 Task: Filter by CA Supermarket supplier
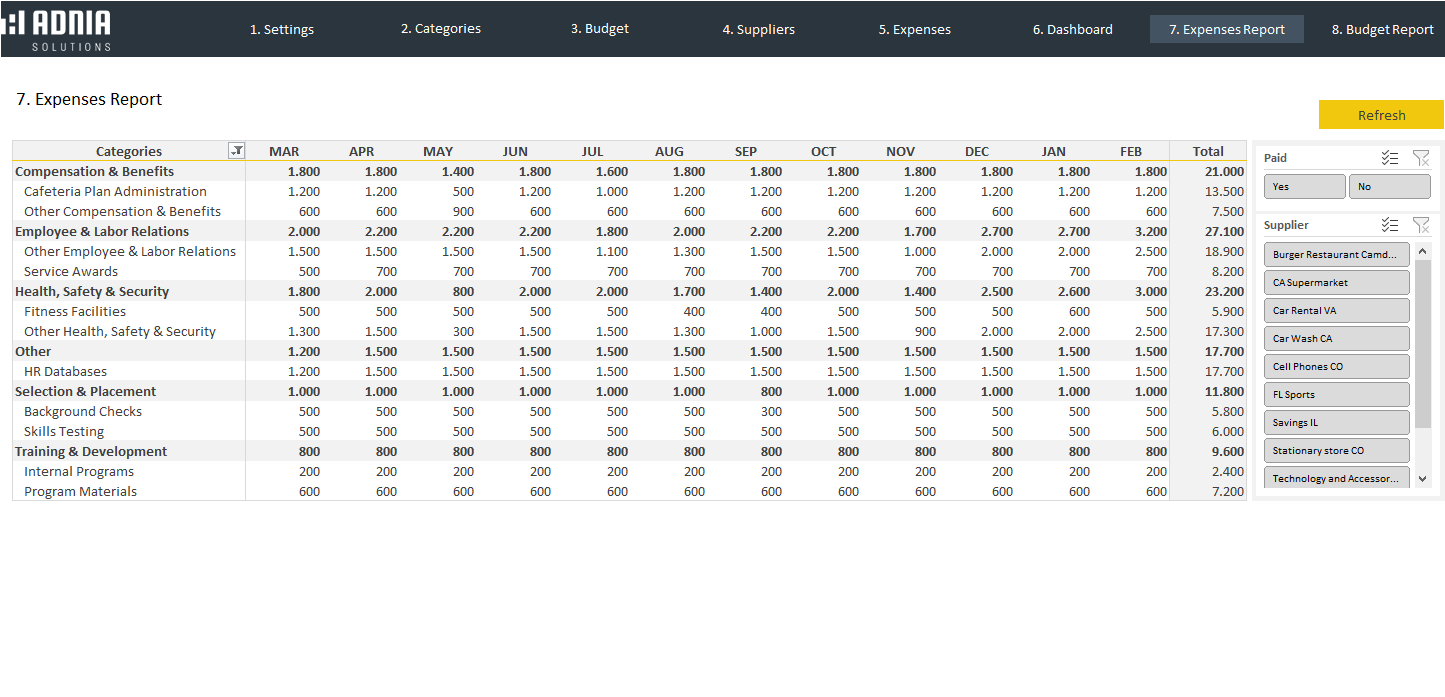(x=1336, y=283)
